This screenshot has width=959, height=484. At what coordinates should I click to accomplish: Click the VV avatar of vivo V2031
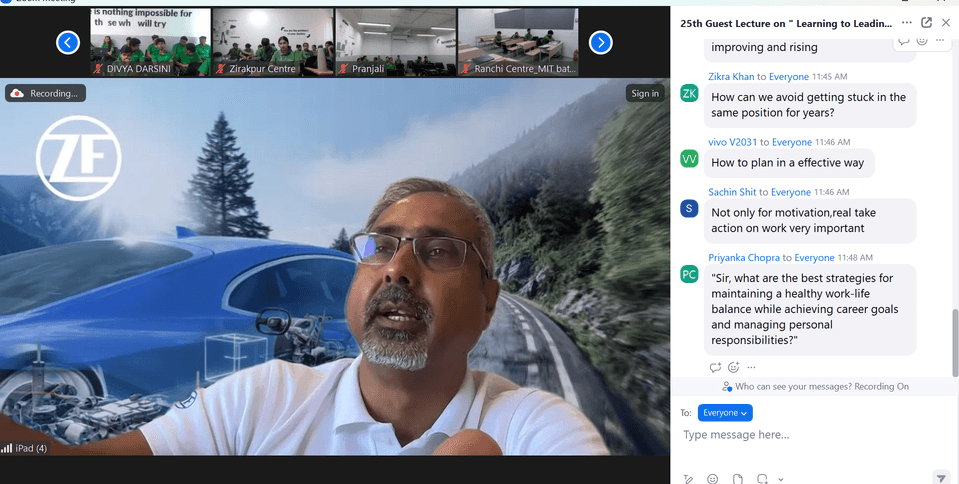click(x=689, y=158)
